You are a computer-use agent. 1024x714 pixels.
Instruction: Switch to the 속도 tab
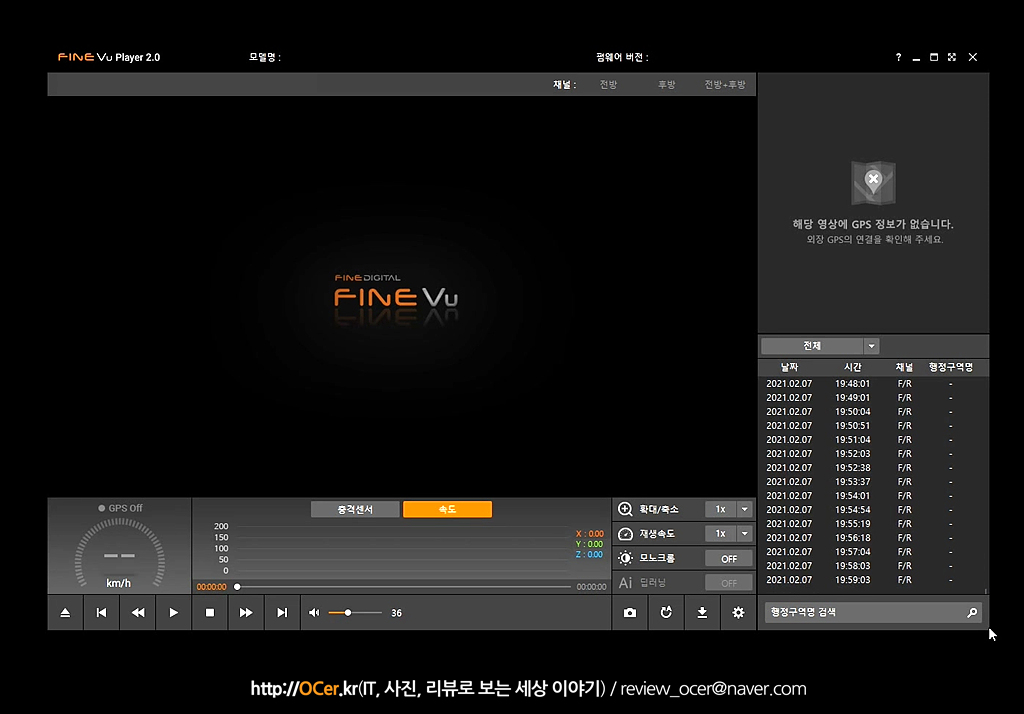pos(447,509)
